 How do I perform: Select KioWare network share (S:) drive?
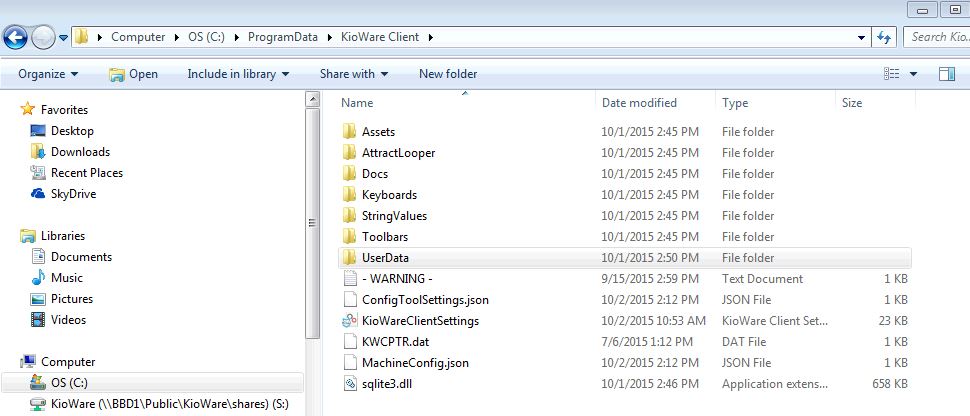(x=170, y=405)
